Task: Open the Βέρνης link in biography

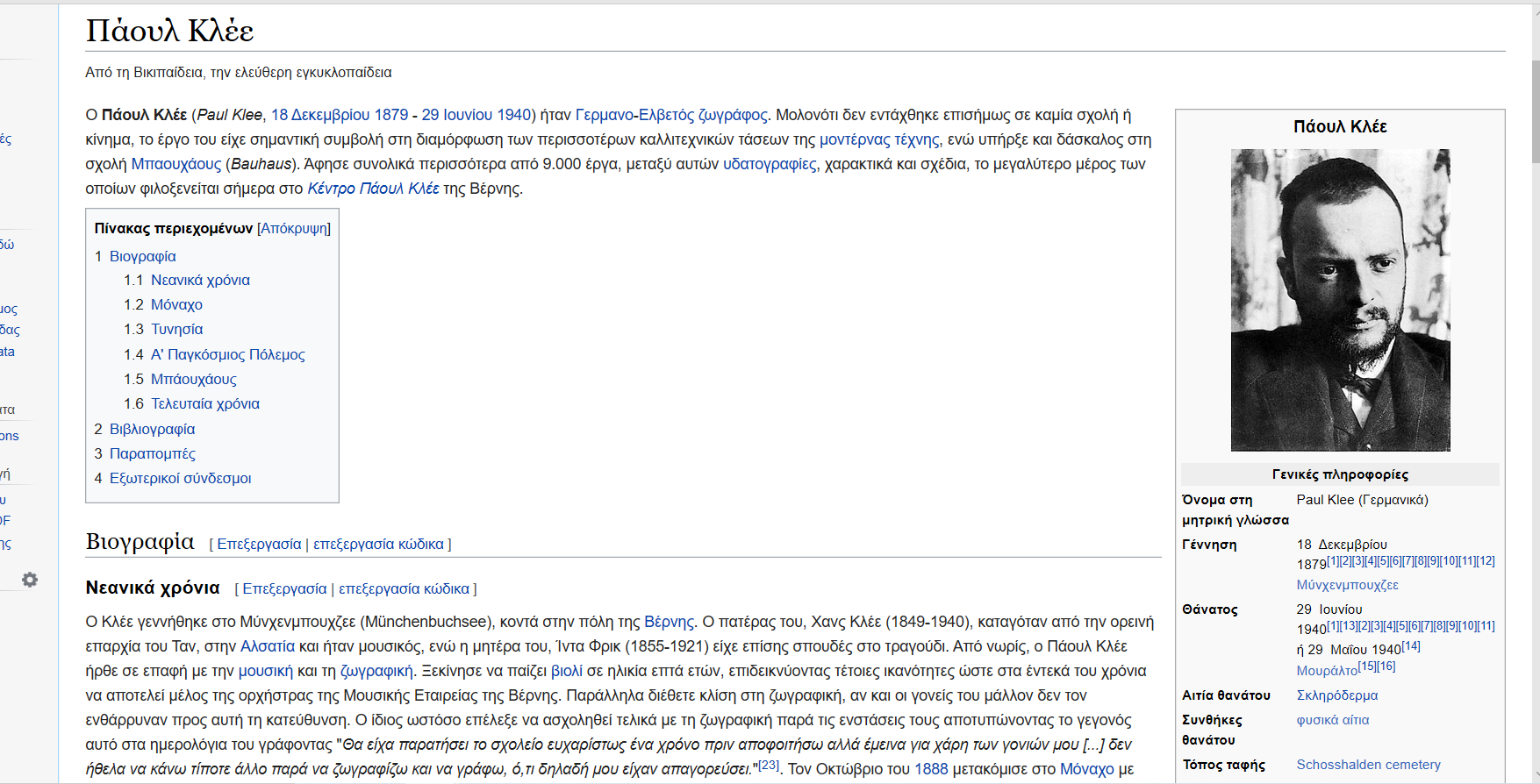Action: [669, 622]
